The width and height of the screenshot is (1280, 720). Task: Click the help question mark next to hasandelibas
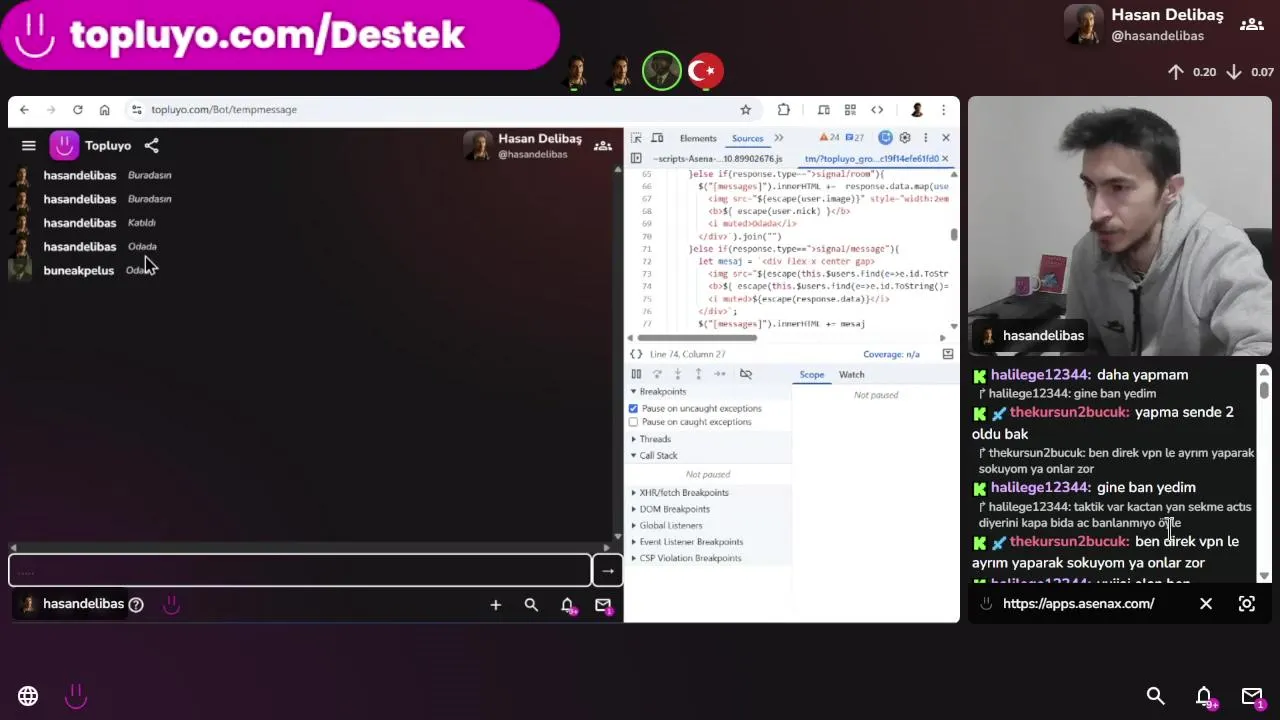tap(136, 605)
